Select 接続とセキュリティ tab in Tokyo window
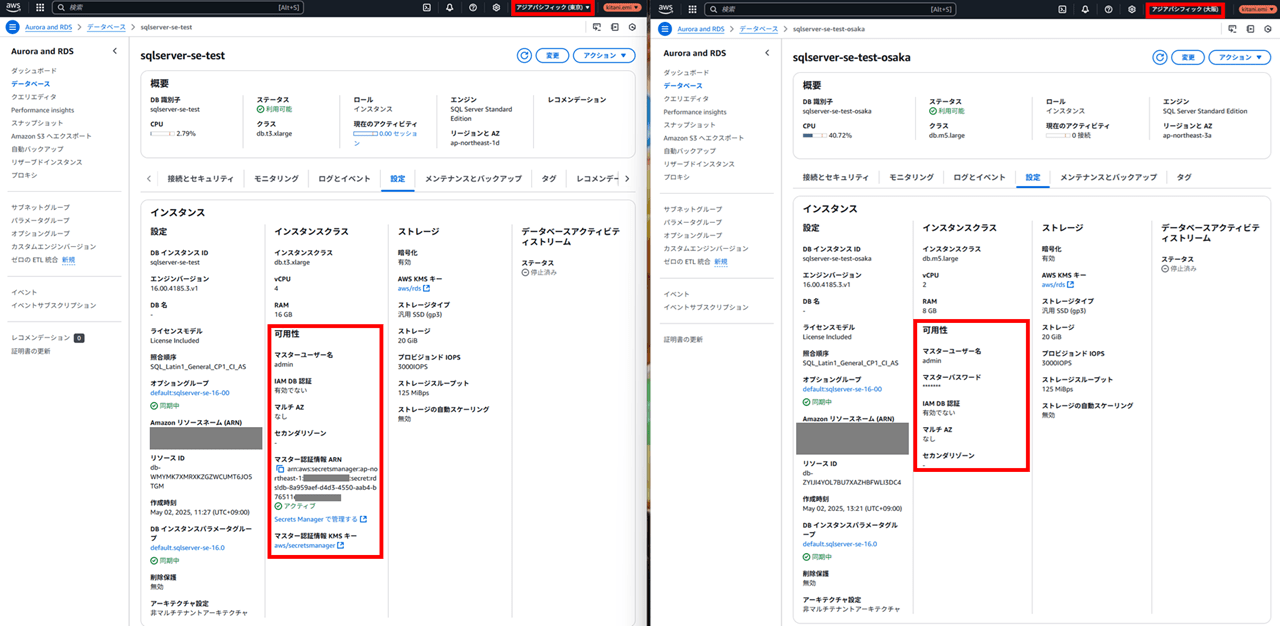Screen dimensions: 1280x626 [x=200, y=178]
